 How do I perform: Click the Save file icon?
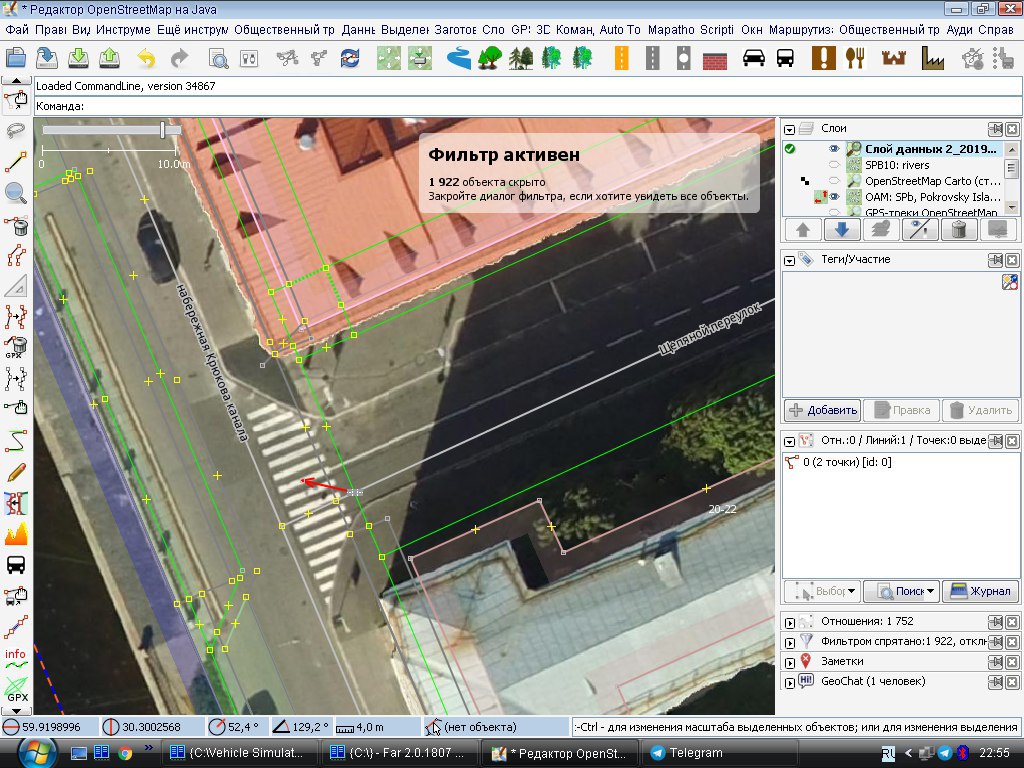click(x=46, y=58)
